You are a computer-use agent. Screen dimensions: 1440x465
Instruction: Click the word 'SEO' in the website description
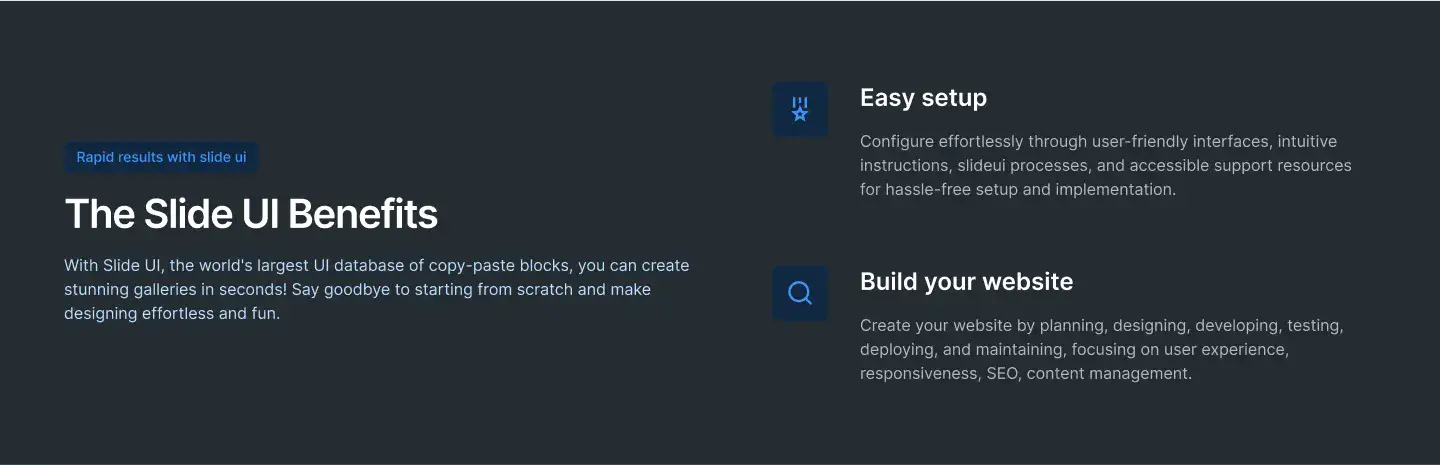(1002, 374)
